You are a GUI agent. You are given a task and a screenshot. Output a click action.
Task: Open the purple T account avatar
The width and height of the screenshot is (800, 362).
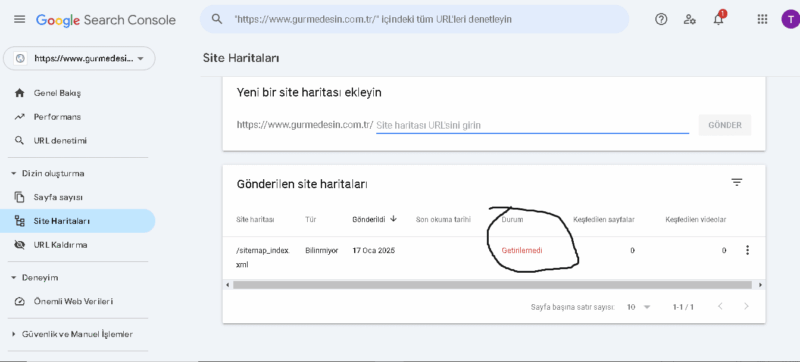point(790,19)
